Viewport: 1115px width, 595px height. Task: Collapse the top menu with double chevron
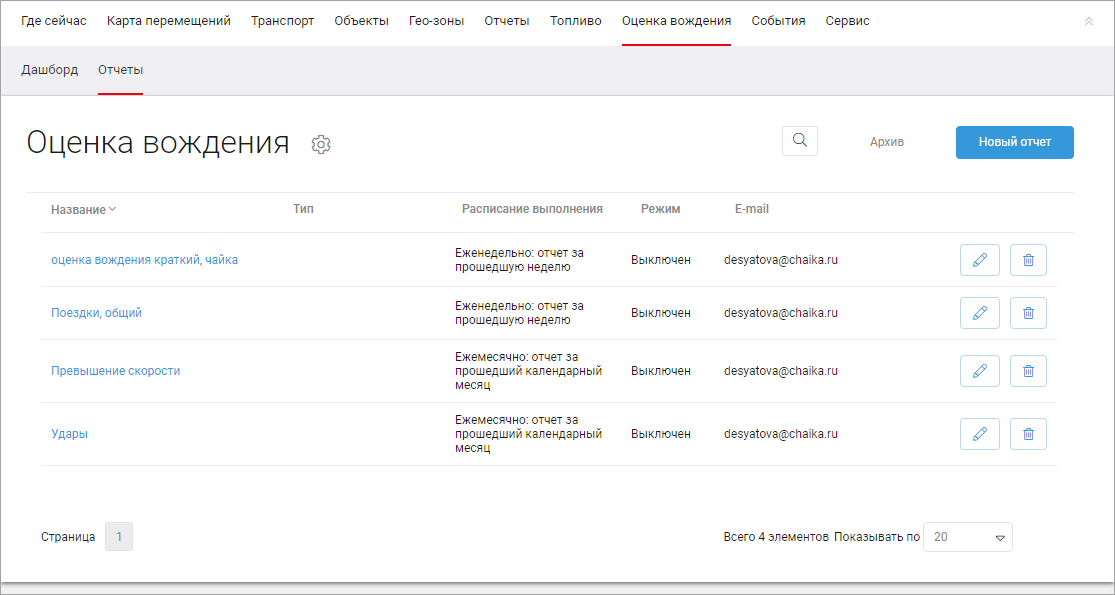[x=1089, y=21]
